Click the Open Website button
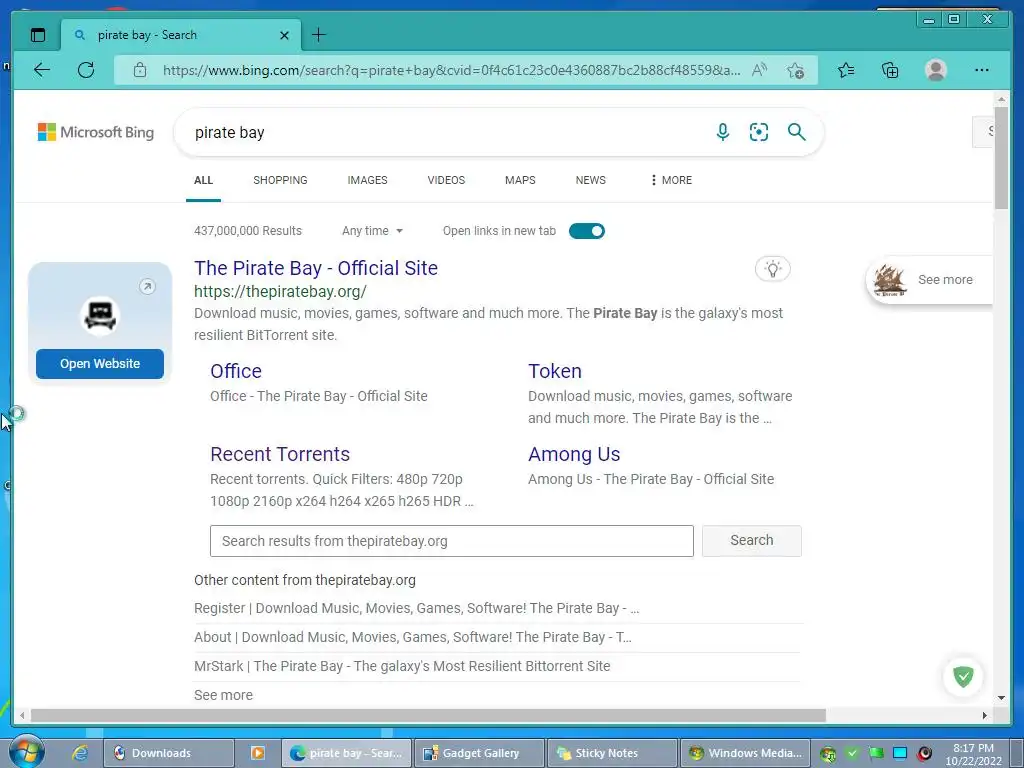The image size is (1024, 768). (x=100, y=364)
